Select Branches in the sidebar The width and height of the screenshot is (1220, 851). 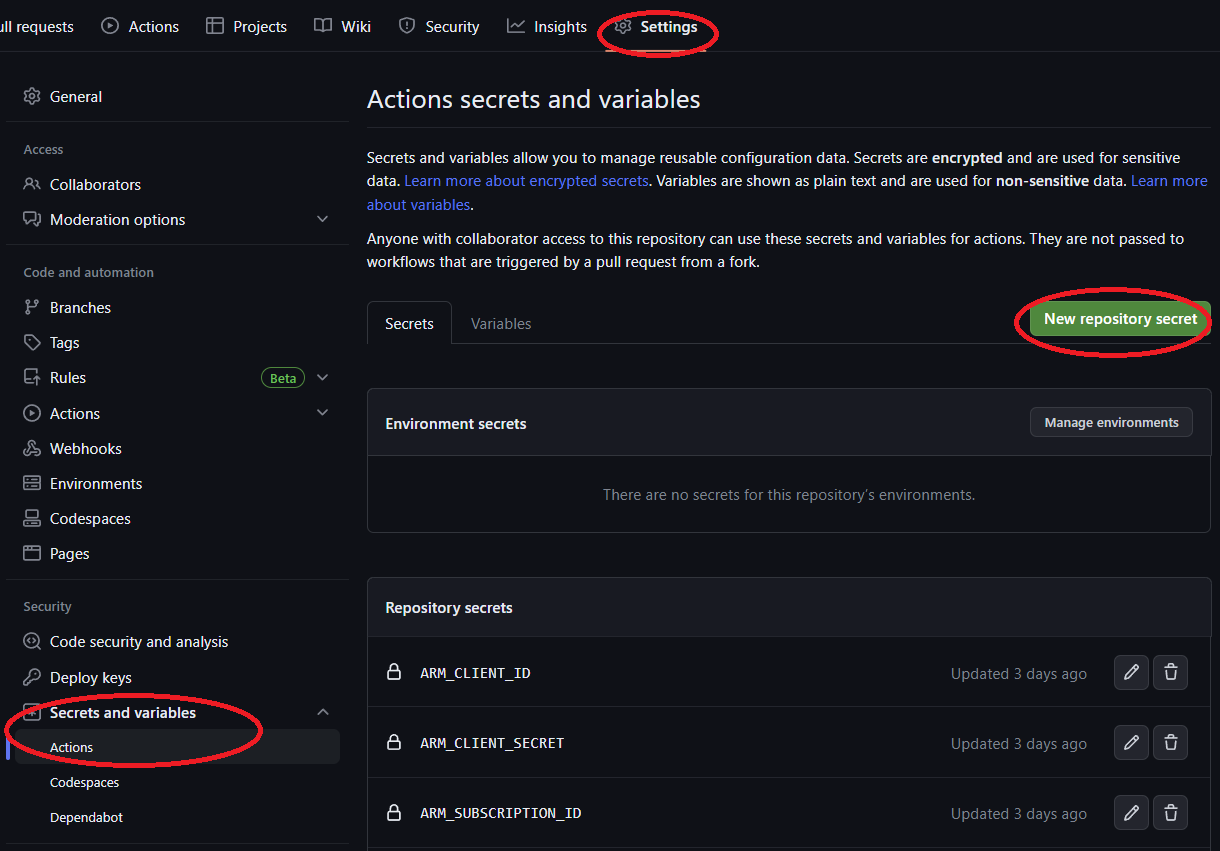80,307
